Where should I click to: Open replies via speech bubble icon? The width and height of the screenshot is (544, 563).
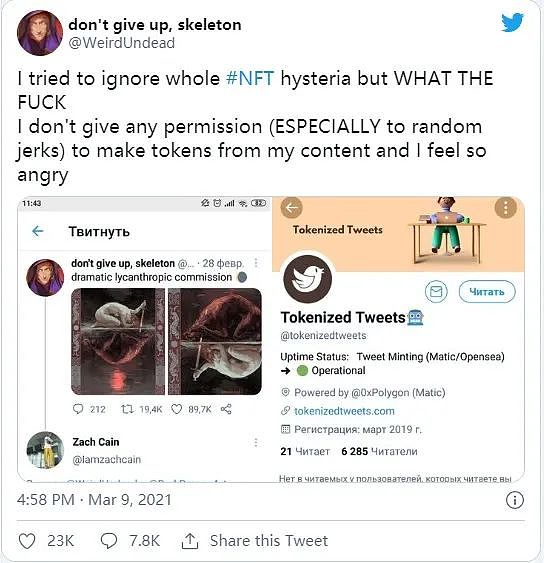(109, 541)
